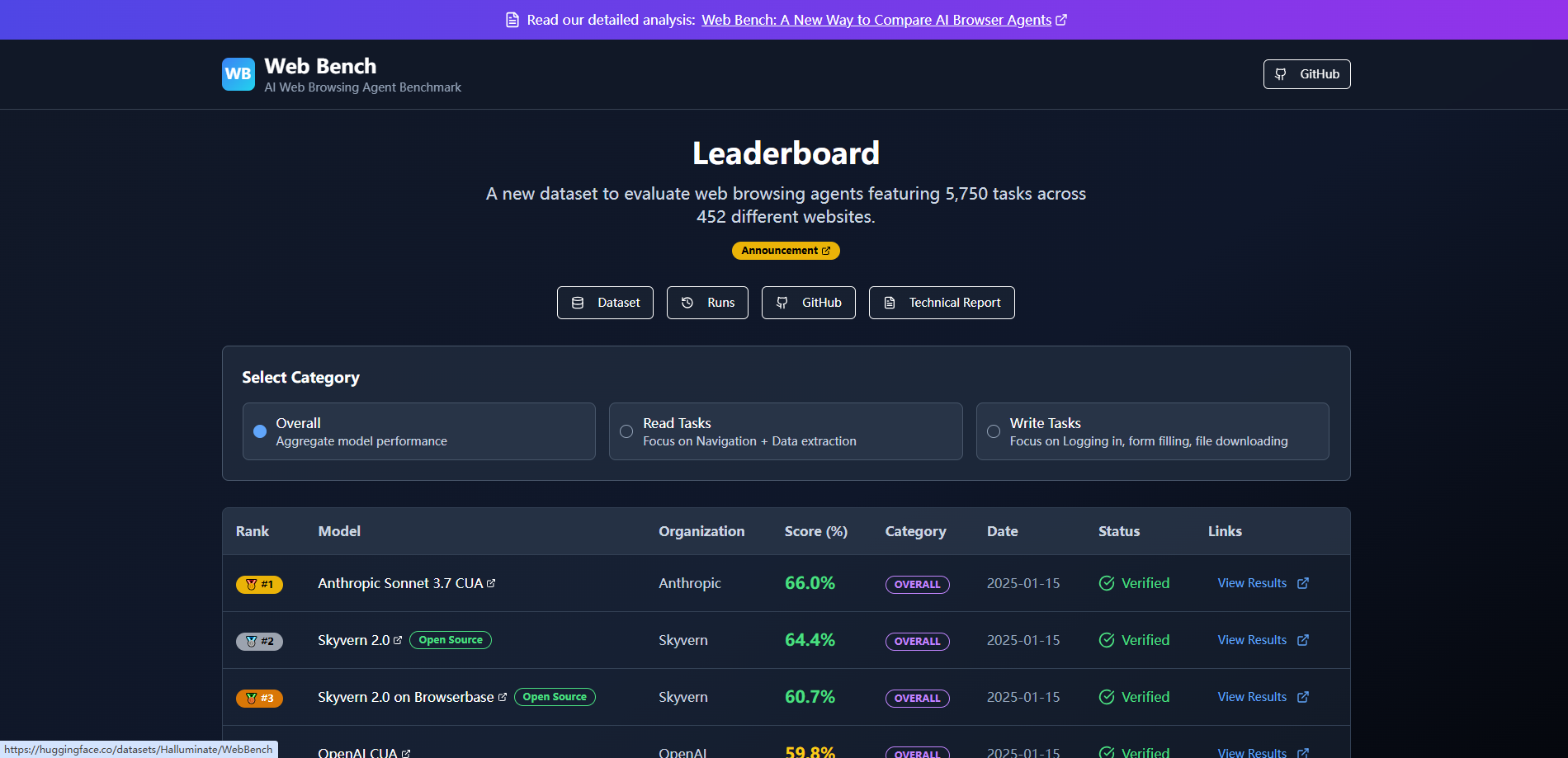Screen dimensions: 1568x758
Task: Open GitHub from the header button
Action: (x=1306, y=74)
